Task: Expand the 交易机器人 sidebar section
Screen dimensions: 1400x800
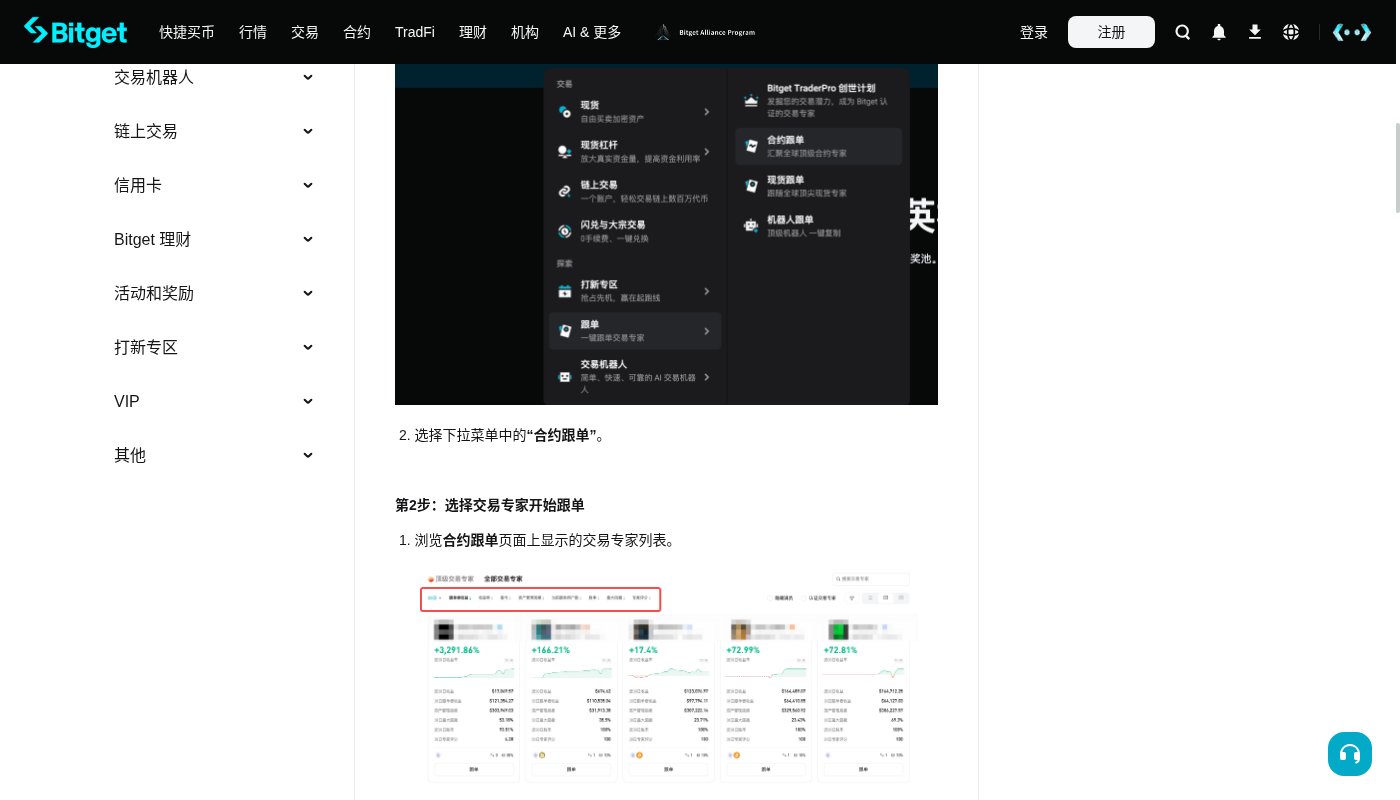Action: (308, 77)
